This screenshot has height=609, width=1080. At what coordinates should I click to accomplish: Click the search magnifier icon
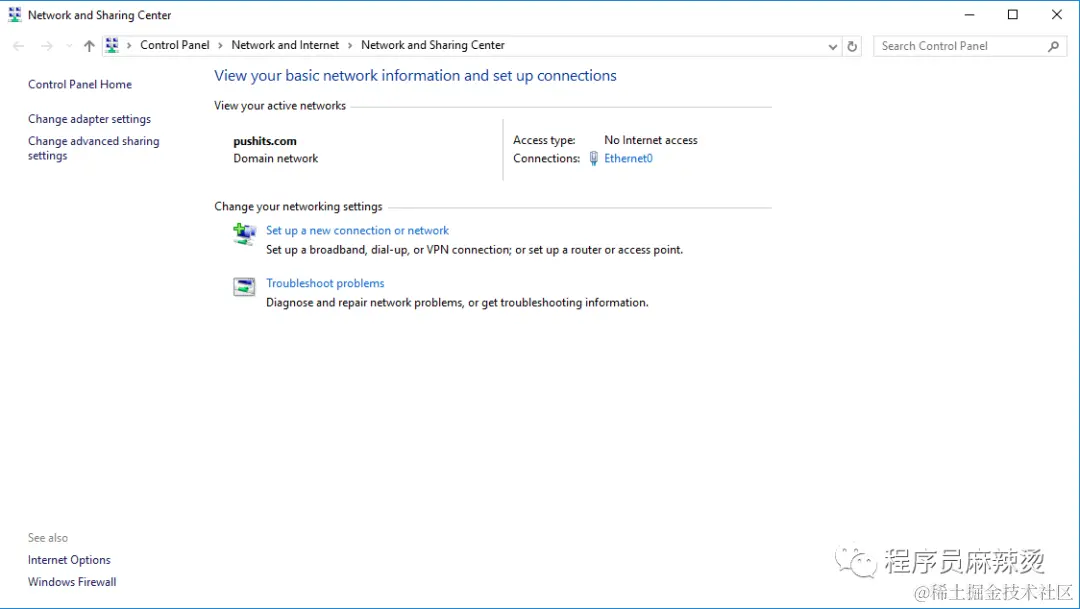coord(1053,46)
